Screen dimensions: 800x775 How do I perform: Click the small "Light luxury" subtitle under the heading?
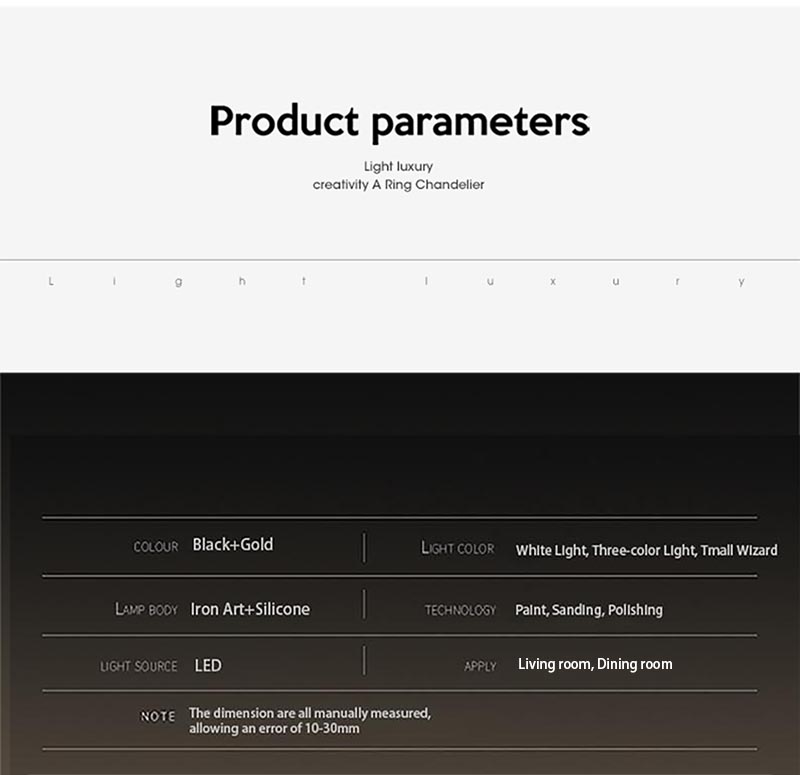click(398, 166)
